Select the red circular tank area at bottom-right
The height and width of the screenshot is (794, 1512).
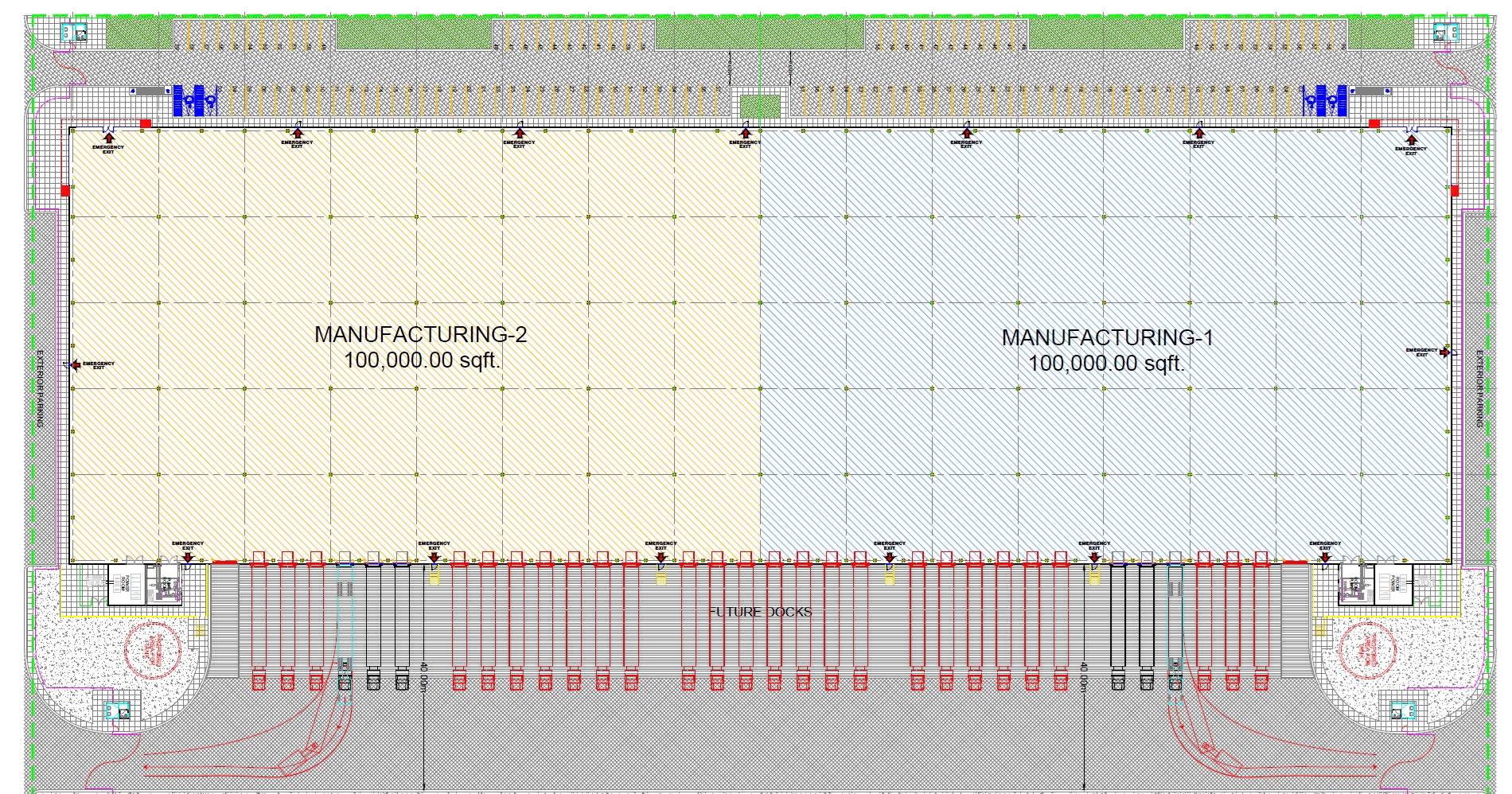1370,650
